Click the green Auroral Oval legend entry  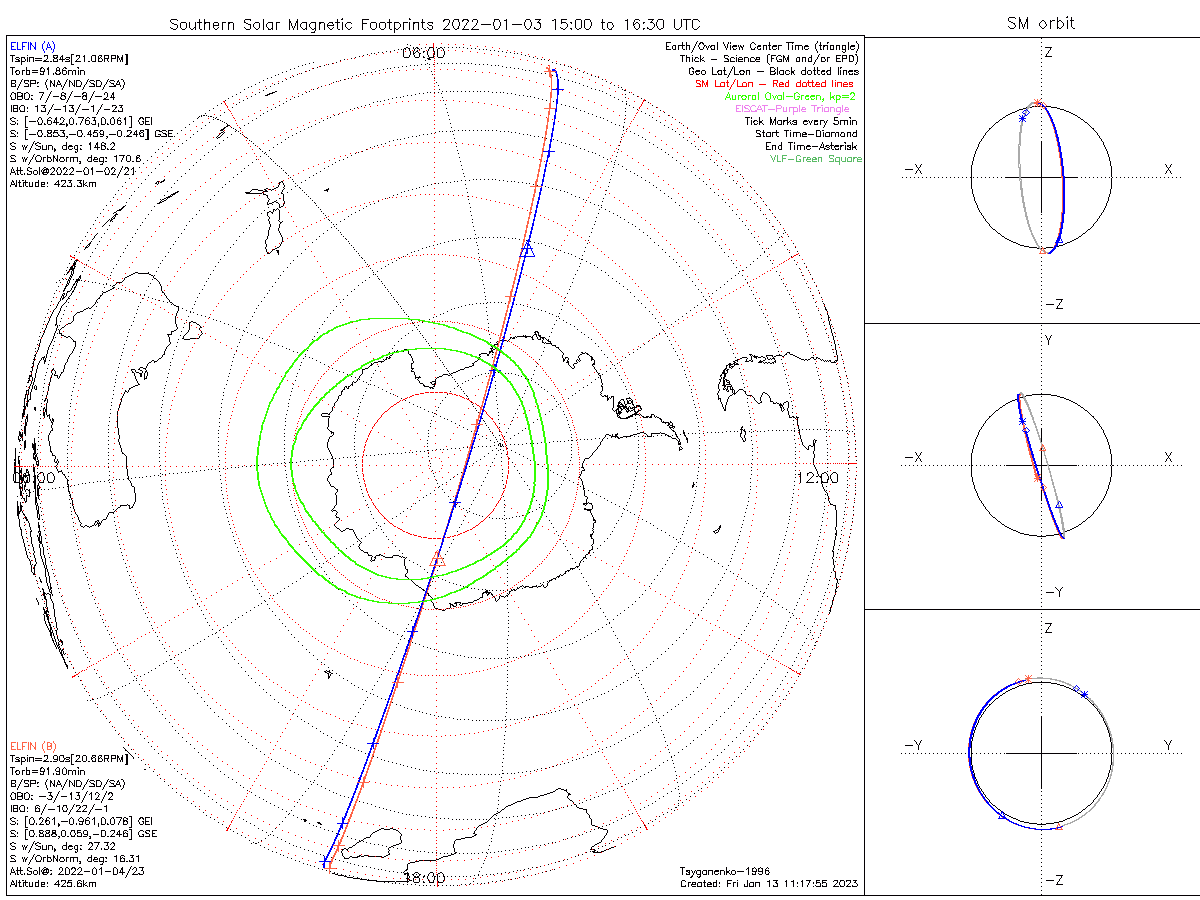pyautogui.click(x=791, y=97)
